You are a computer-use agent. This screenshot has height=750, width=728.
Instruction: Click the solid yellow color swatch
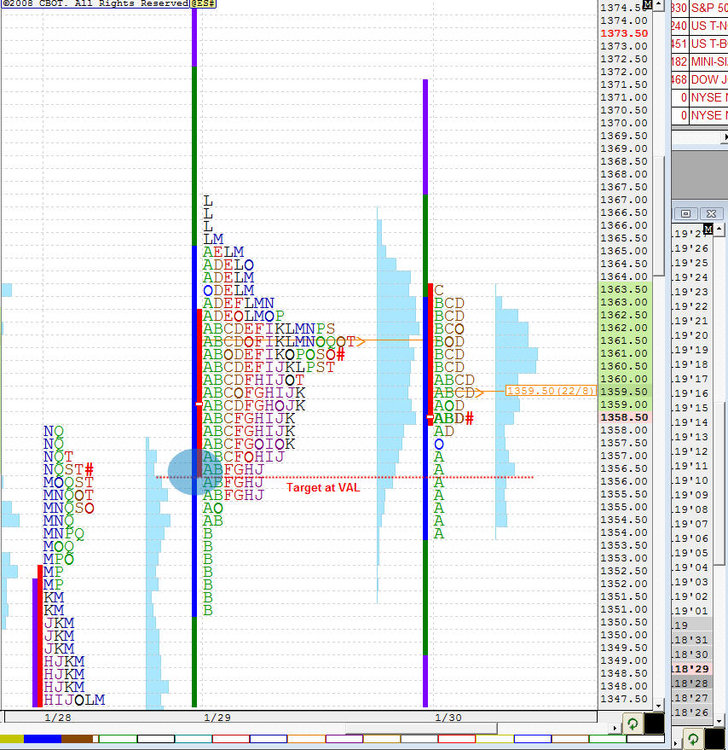(11, 739)
